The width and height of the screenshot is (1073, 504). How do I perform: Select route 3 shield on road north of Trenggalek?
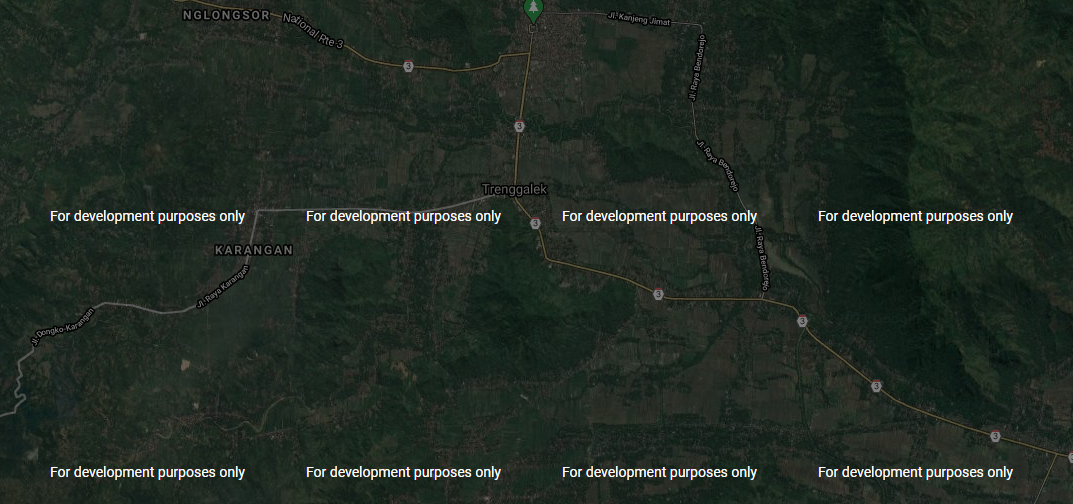(x=519, y=126)
